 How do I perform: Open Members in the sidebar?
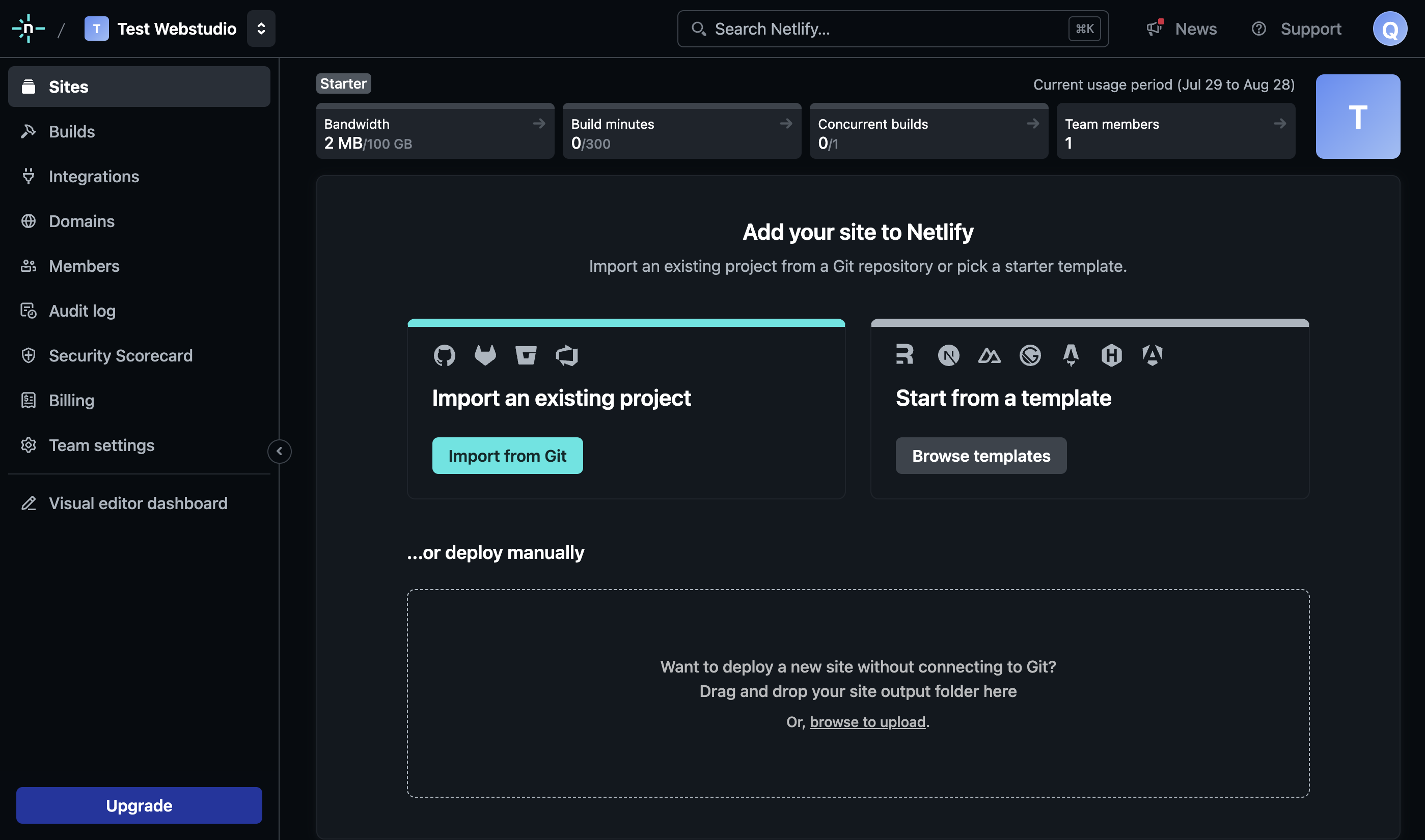click(x=139, y=265)
